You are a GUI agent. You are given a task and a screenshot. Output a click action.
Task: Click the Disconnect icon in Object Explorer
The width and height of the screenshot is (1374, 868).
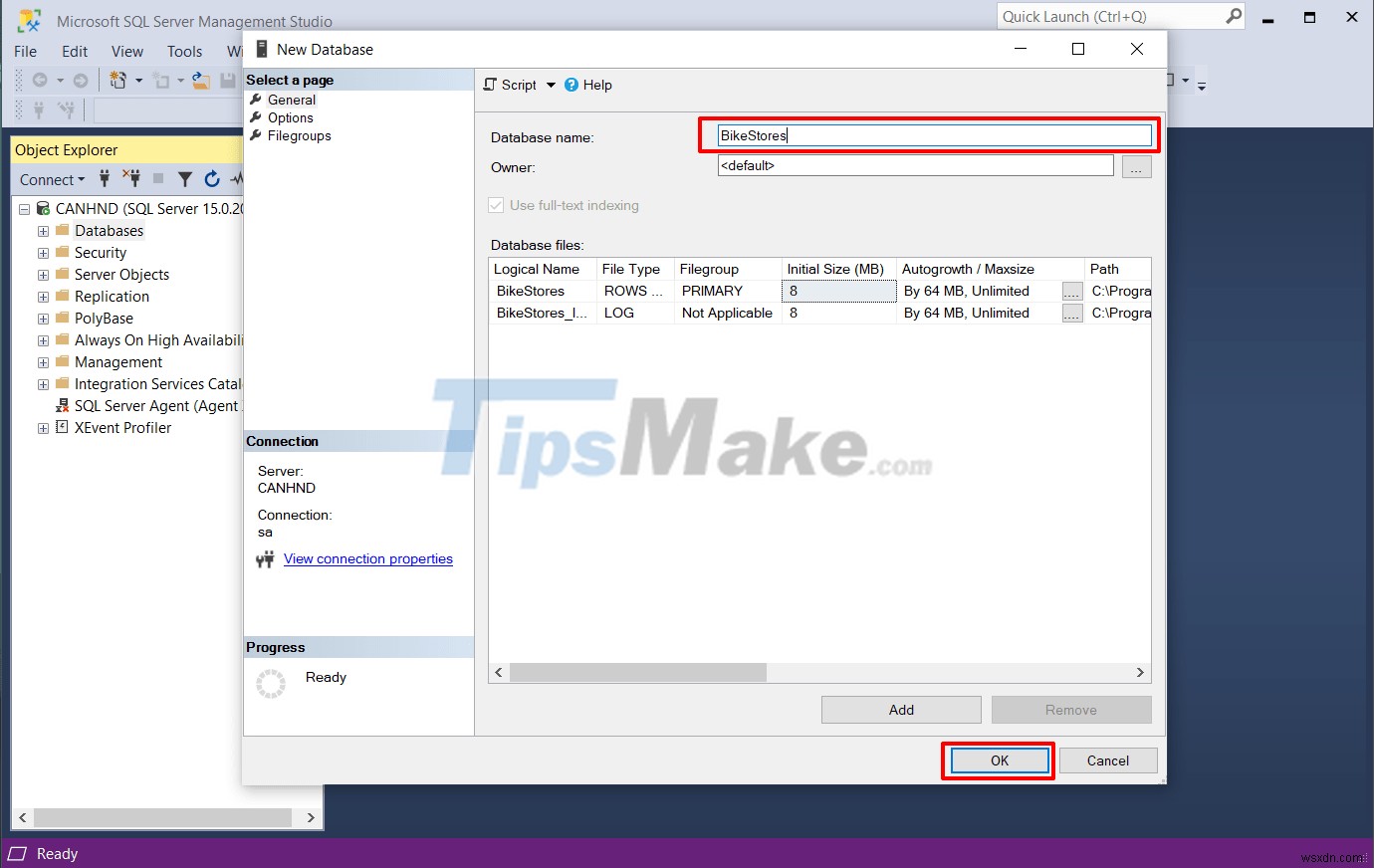click(130, 179)
